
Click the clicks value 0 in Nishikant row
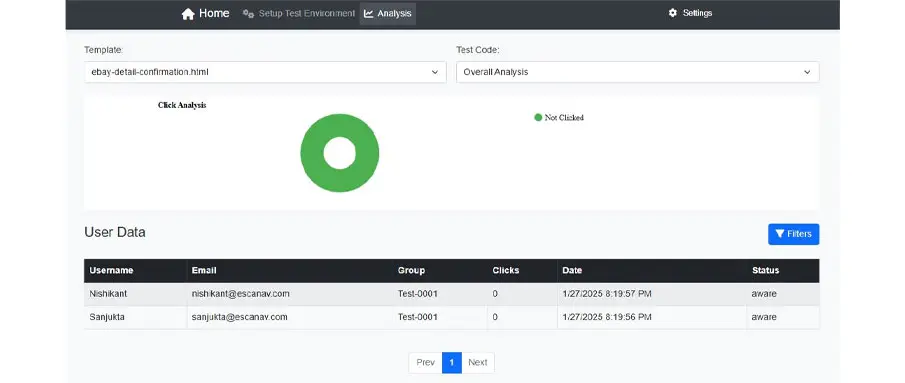pos(522,294)
